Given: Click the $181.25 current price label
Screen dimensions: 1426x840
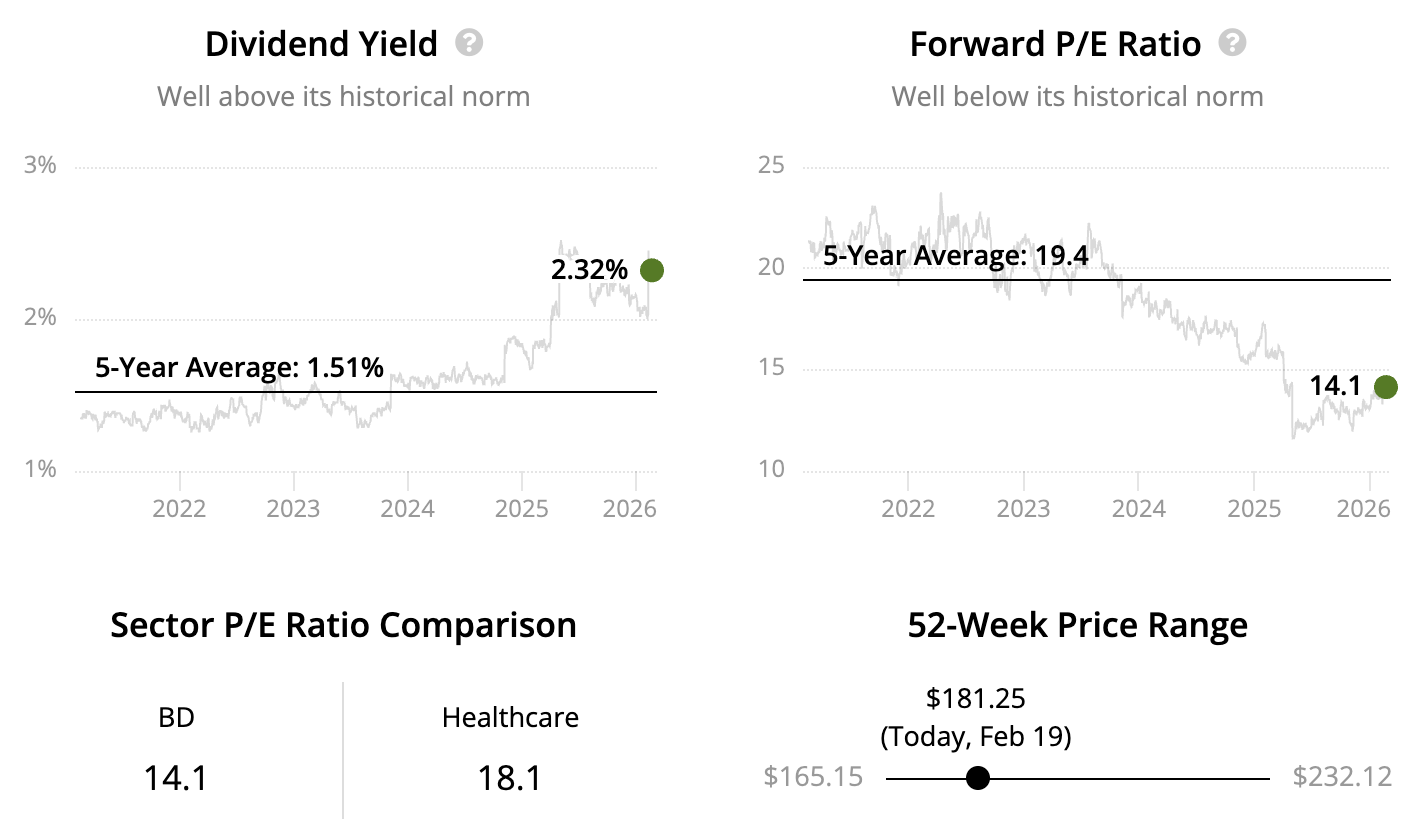Looking at the screenshot, I should 975,698.
